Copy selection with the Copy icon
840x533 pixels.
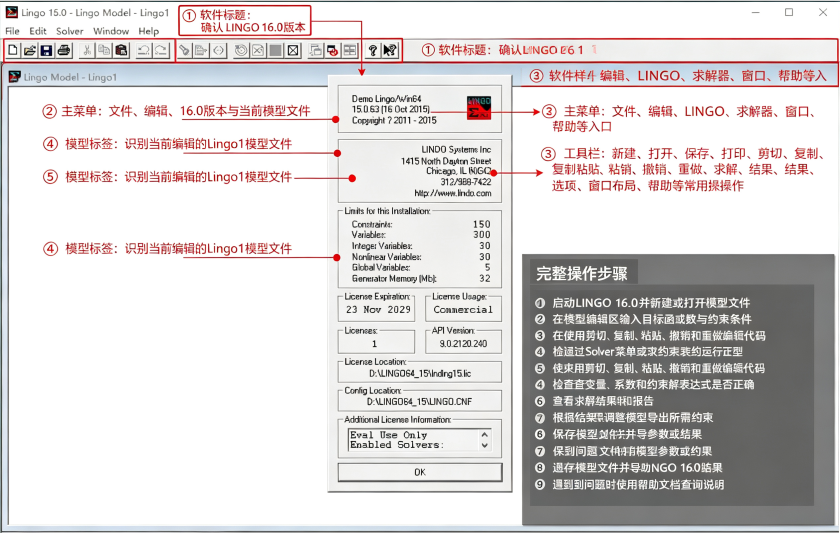(104, 50)
